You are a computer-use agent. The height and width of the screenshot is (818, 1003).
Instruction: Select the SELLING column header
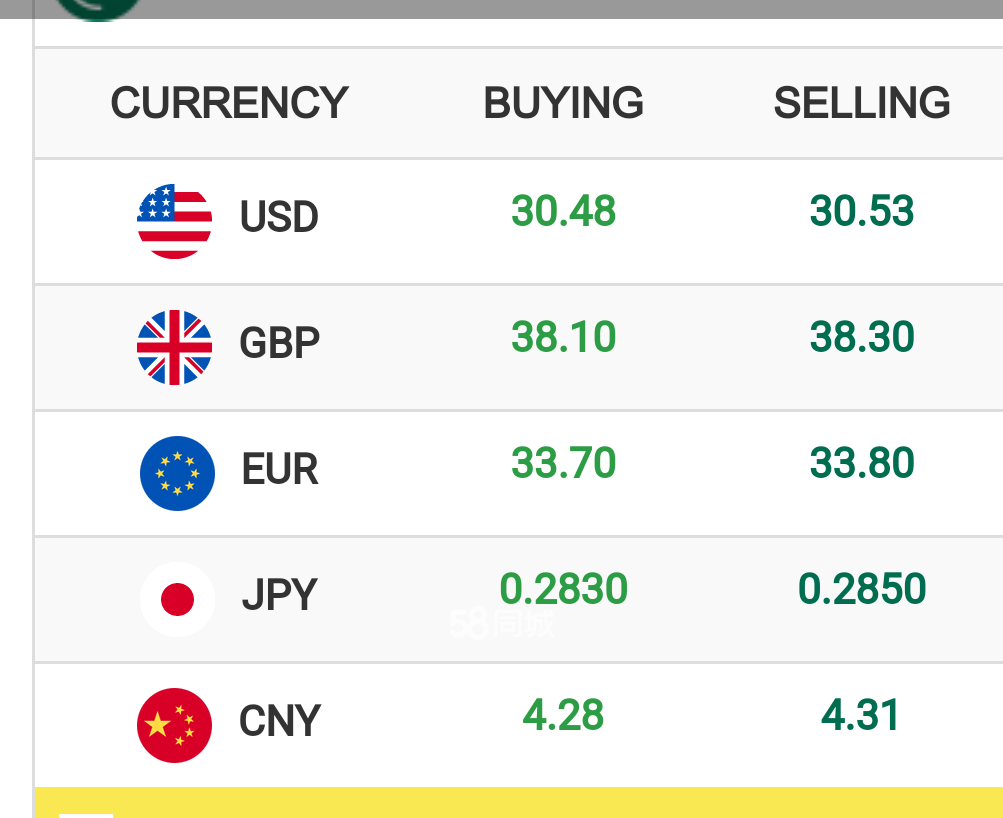pyautogui.click(x=862, y=102)
